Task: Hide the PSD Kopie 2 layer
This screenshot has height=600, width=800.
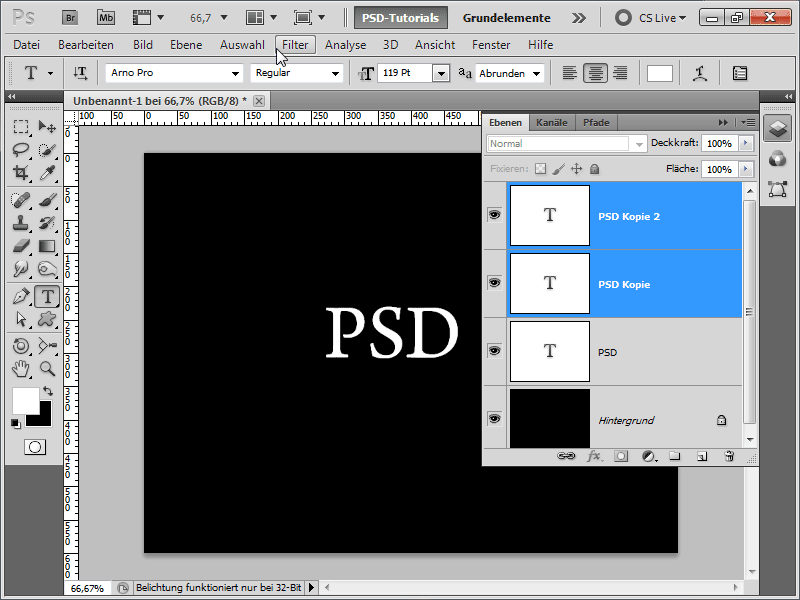Action: coord(494,215)
